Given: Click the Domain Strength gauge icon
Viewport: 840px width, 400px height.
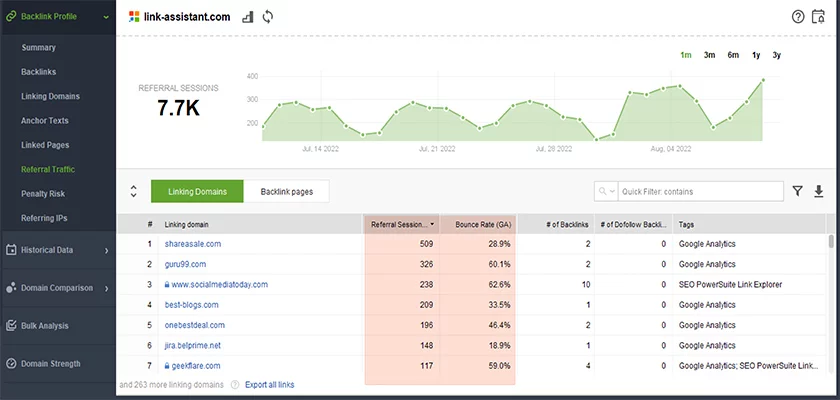Looking at the screenshot, I should [x=11, y=364].
